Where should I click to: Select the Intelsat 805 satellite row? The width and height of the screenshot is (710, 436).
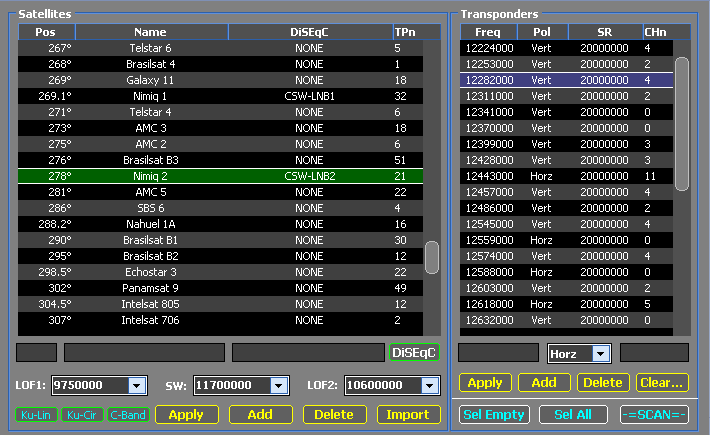tap(221, 304)
